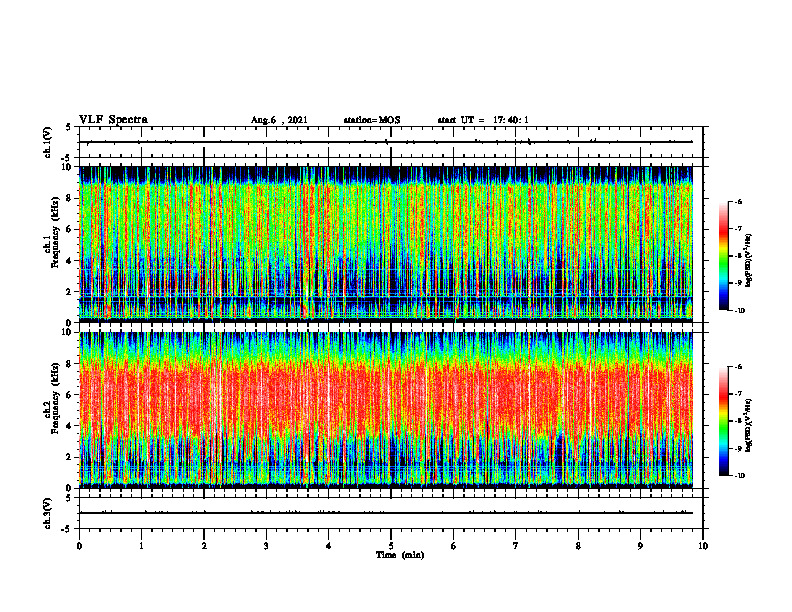792x612 pixels.
Task: Click the "1" minute tick on time axis
Action: 141,546
